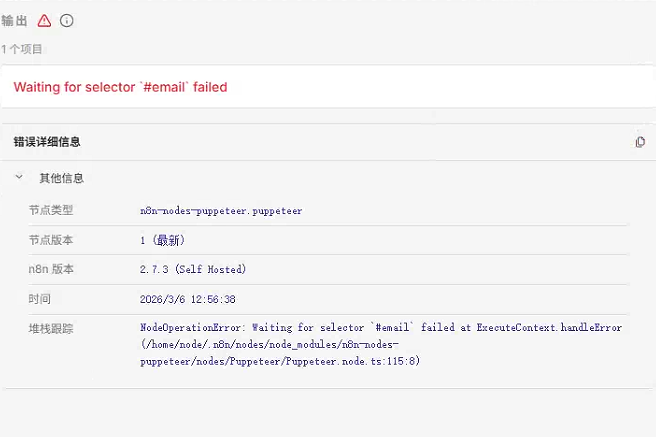Select the timestamp 2026/3/6 12:56:38
The width and height of the screenshot is (656, 437).
pos(188,299)
